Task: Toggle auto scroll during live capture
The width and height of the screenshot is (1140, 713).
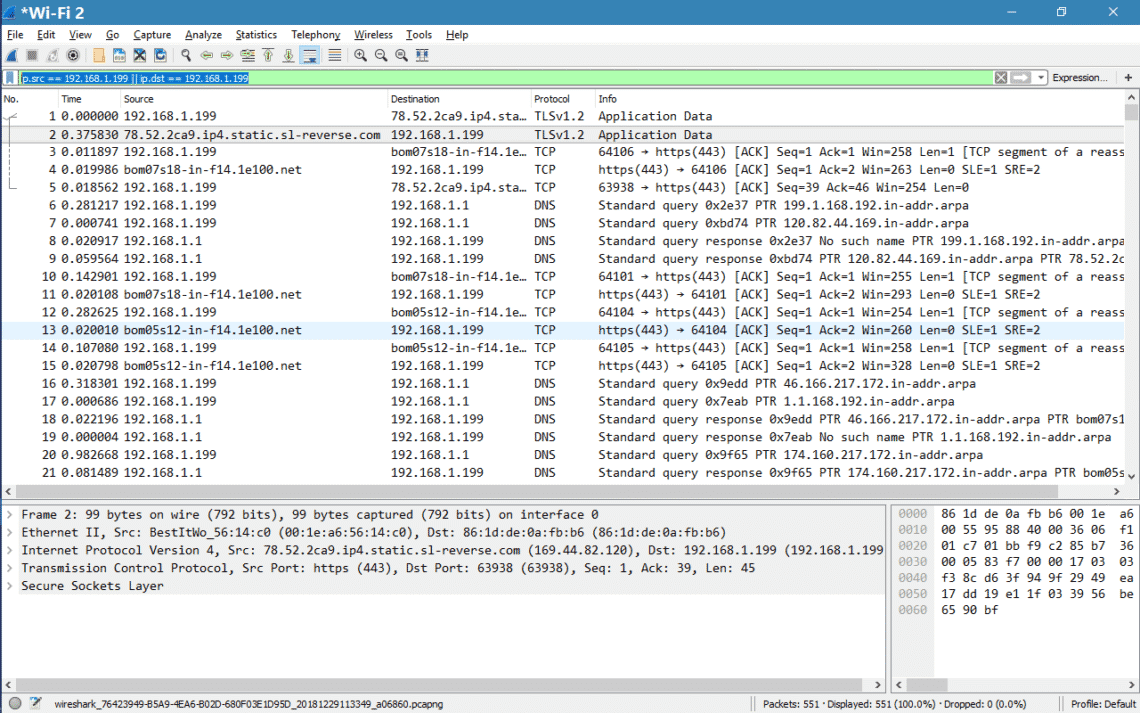Action: [310, 55]
